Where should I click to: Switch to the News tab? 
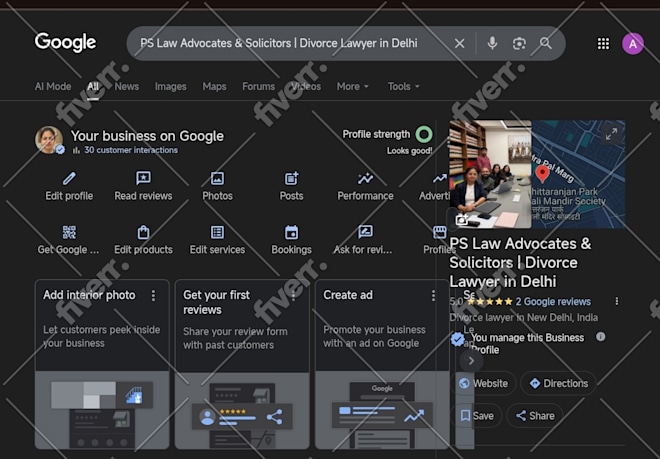pyautogui.click(x=127, y=86)
